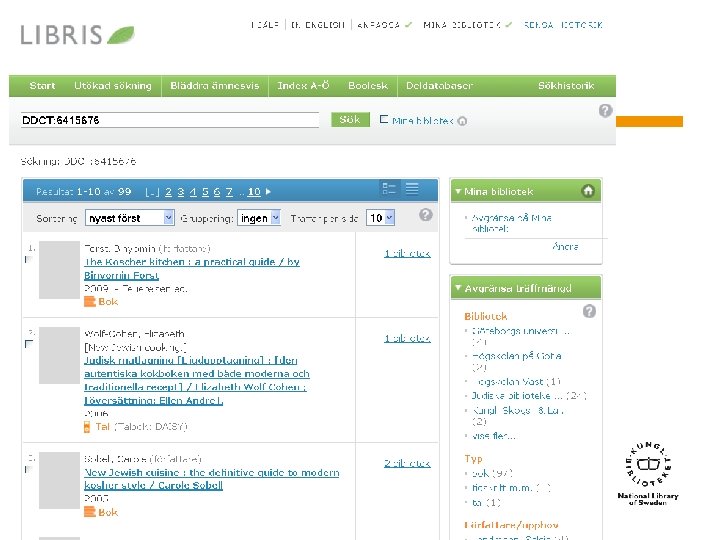Switch to detailed list view icon
This screenshot has height=540, width=720.
[x=389, y=188]
